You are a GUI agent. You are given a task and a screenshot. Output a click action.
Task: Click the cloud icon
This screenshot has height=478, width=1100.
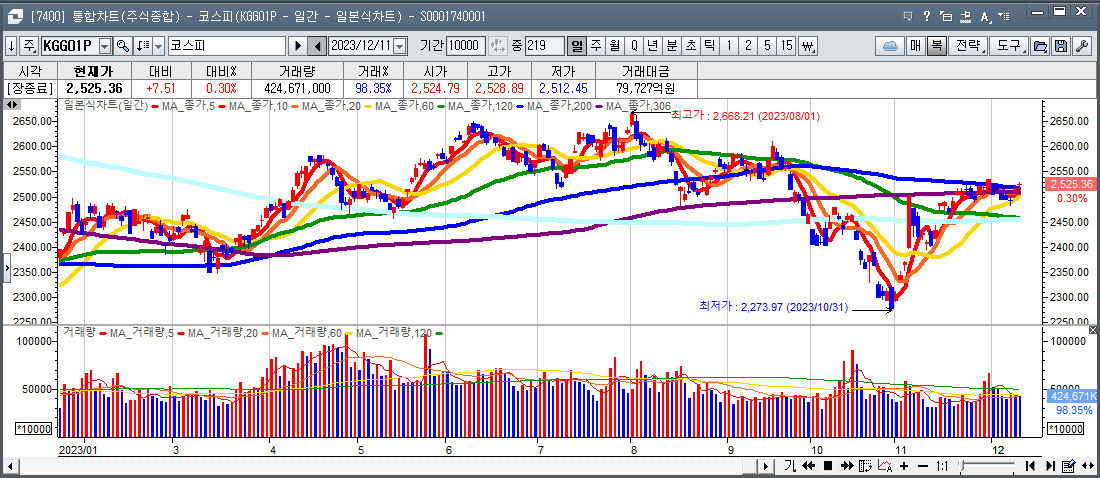890,46
